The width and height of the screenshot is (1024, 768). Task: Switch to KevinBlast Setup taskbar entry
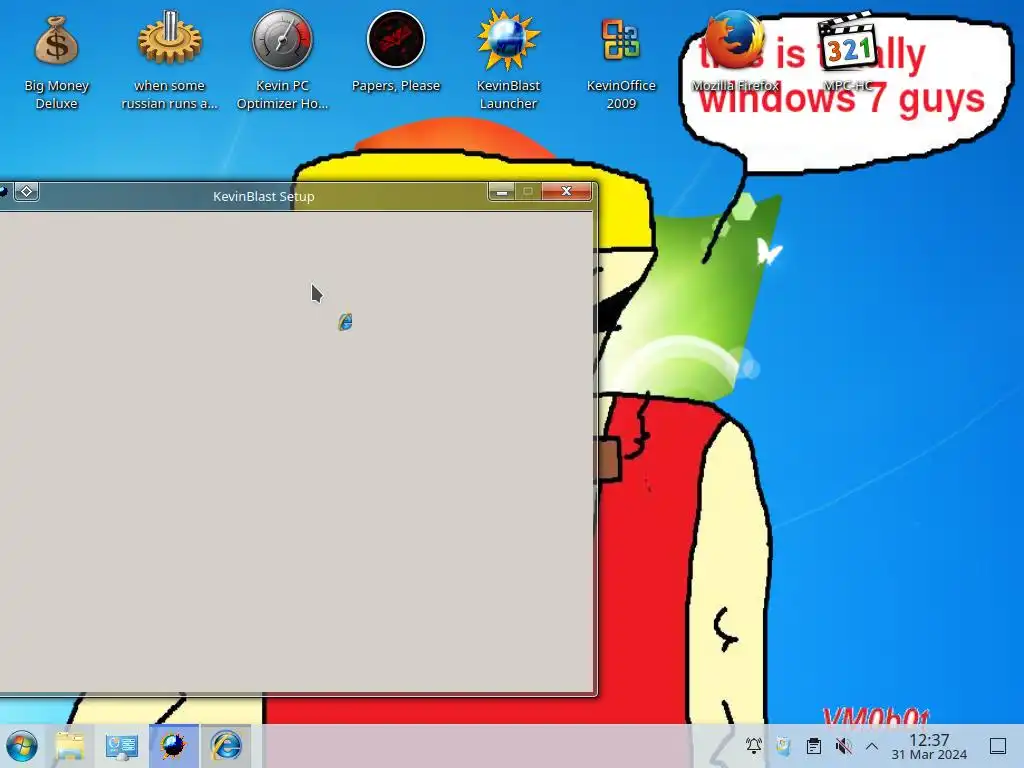(x=173, y=746)
